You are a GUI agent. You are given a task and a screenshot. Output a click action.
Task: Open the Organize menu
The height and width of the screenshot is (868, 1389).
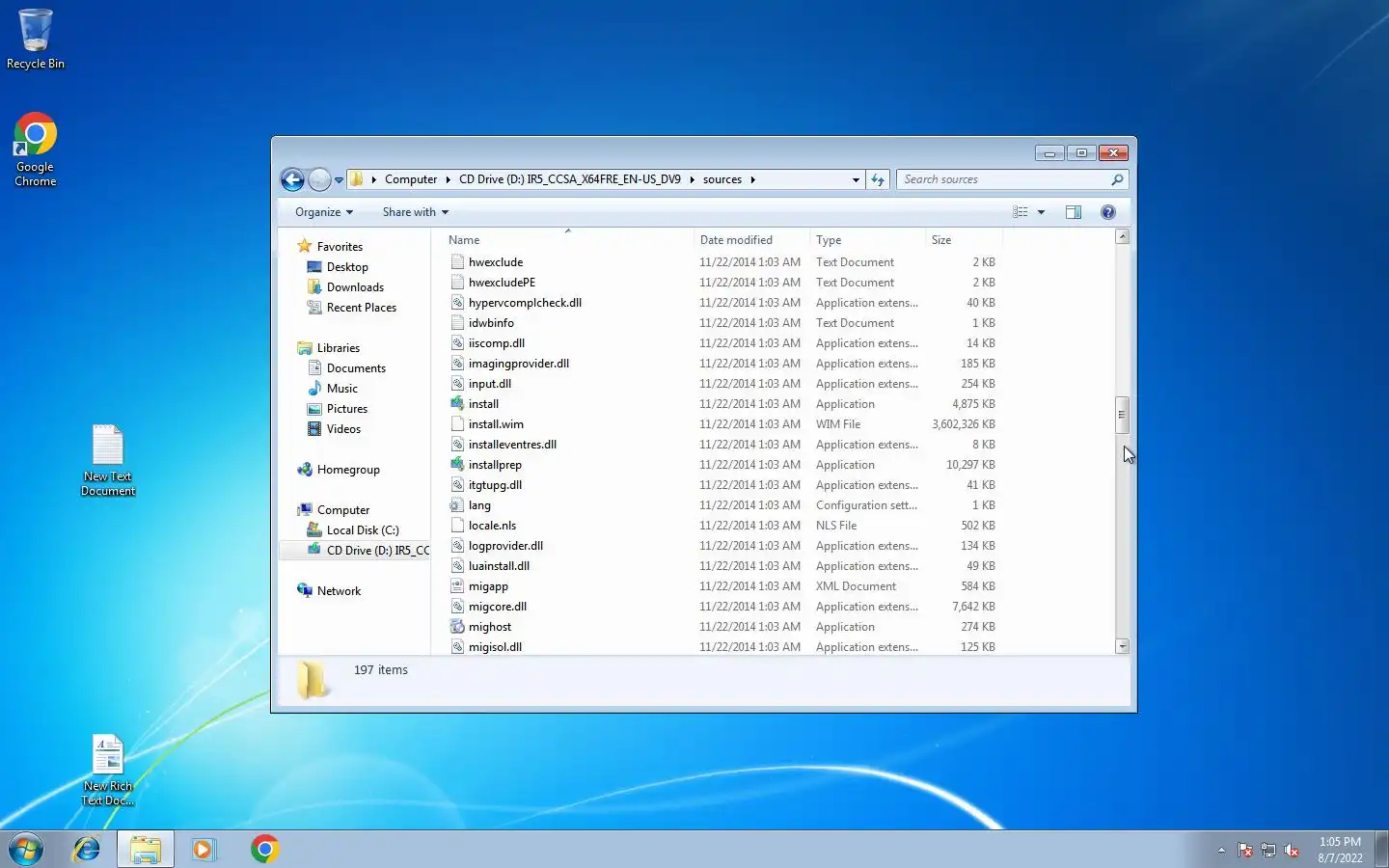pyautogui.click(x=324, y=212)
